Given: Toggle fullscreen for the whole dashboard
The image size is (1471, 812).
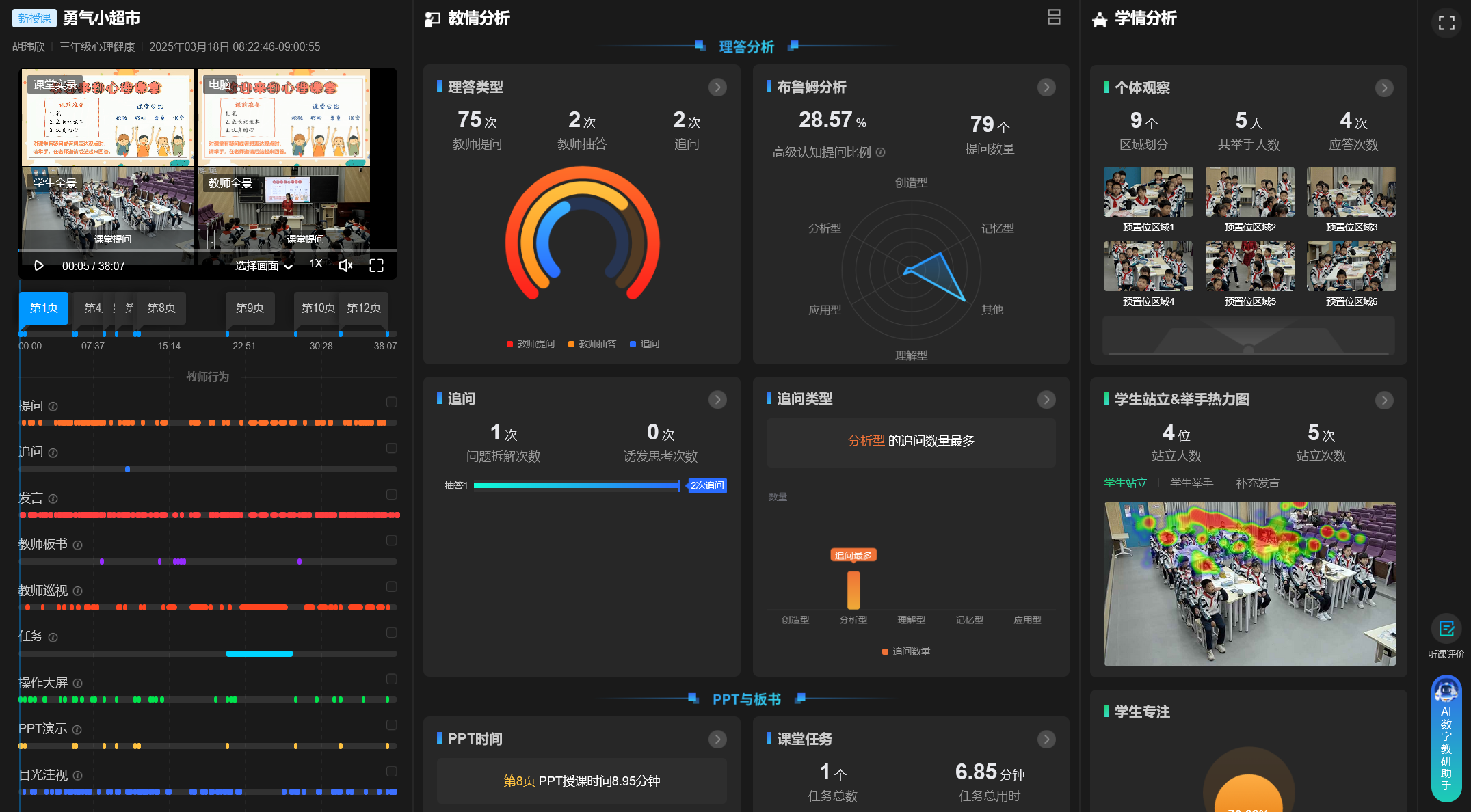Looking at the screenshot, I should coord(1446,23).
